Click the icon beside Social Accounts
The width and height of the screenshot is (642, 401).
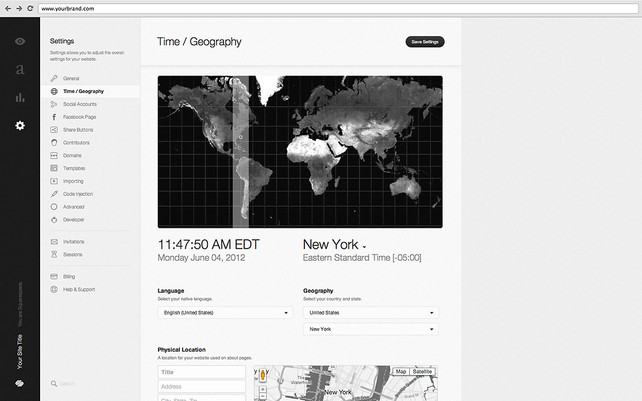(x=54, y=104)
